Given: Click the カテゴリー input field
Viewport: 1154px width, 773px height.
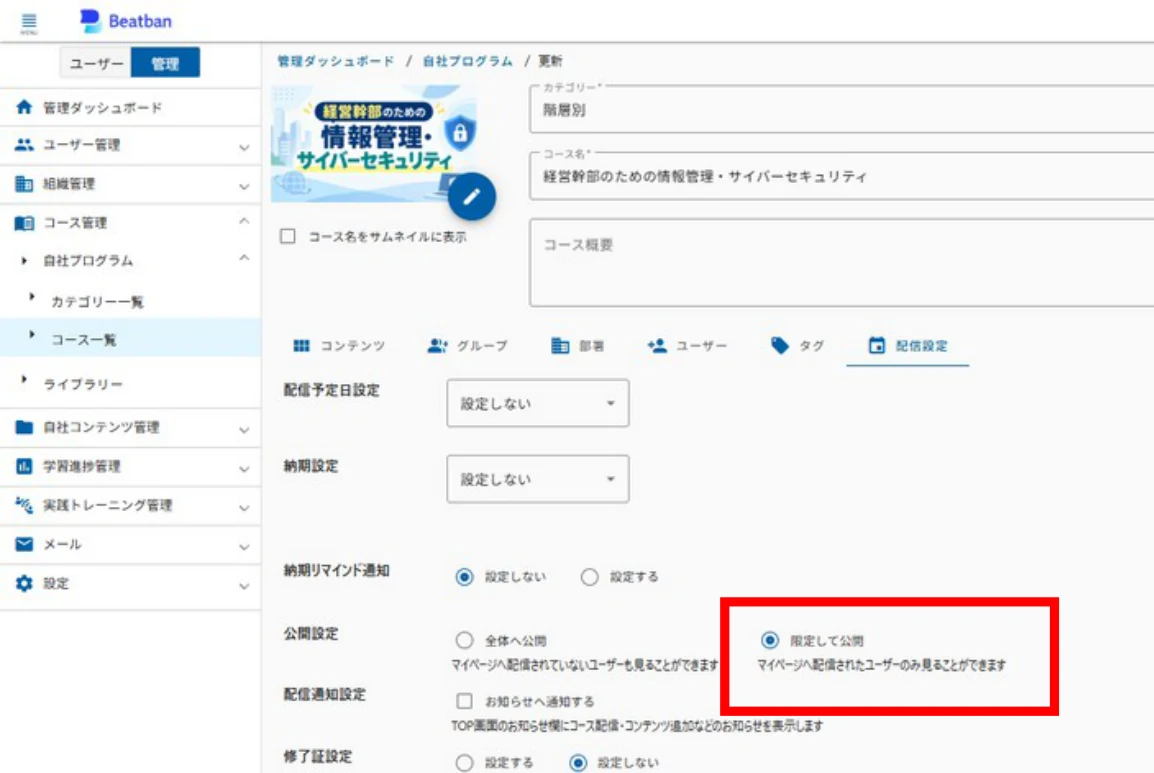Looking at the screenshot, I should (x=841, y=109).
